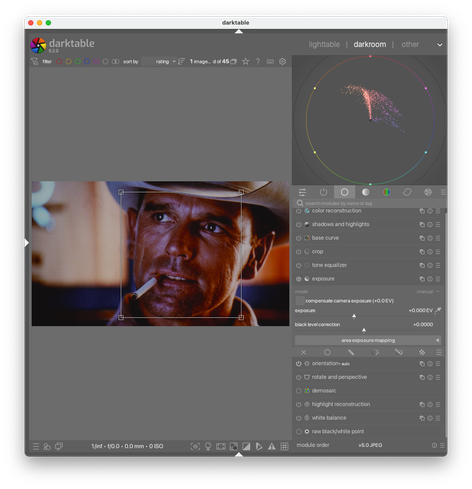
Task: Enable compensate camera exposure checkbox
Action: pos(300,301)
